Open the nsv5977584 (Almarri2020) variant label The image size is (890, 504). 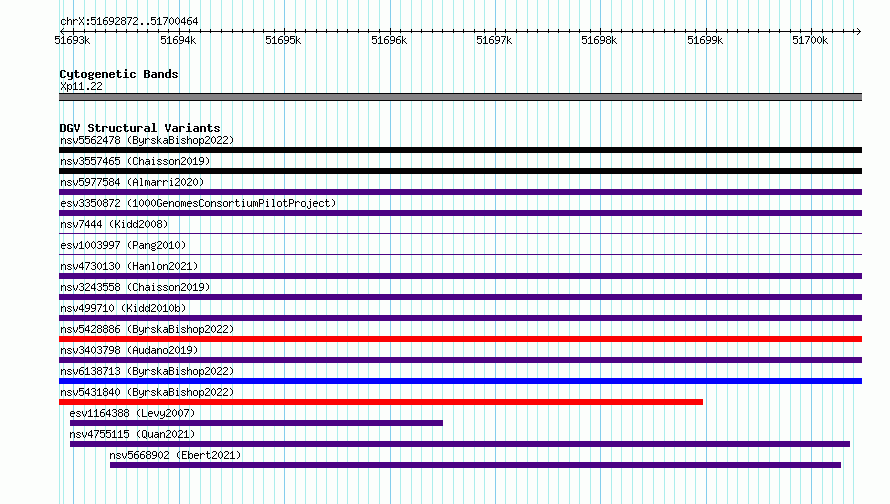tap(132, 182)
